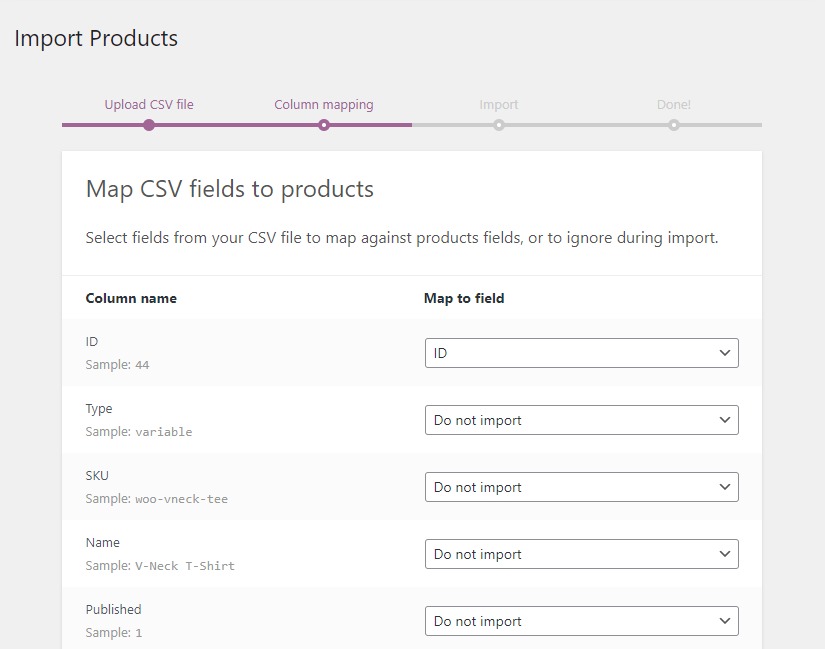Open the ID field mapping dropdown

coord(581,353)
